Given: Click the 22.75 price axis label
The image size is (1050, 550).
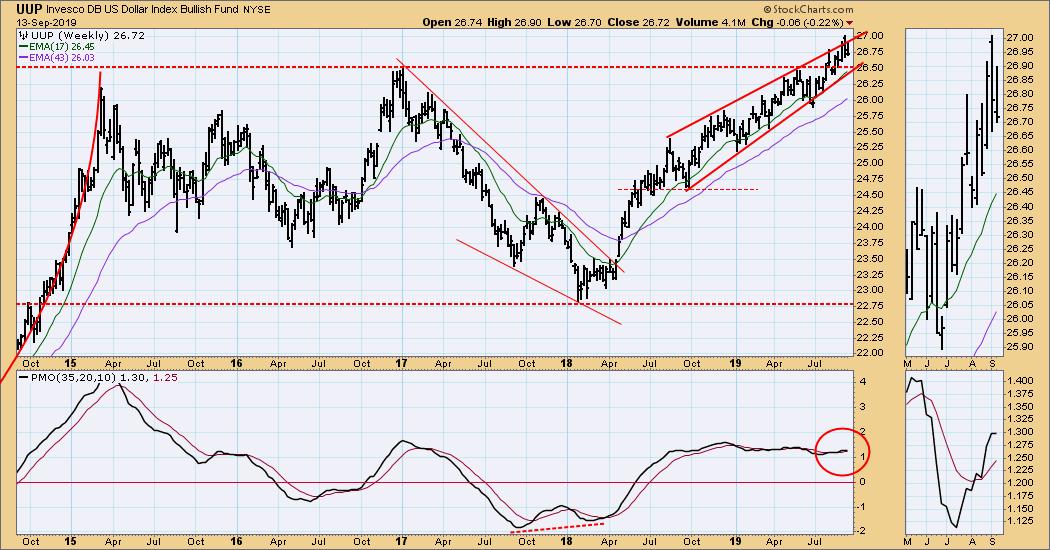Looking at the screenshot, I should [x=872, y=306].
